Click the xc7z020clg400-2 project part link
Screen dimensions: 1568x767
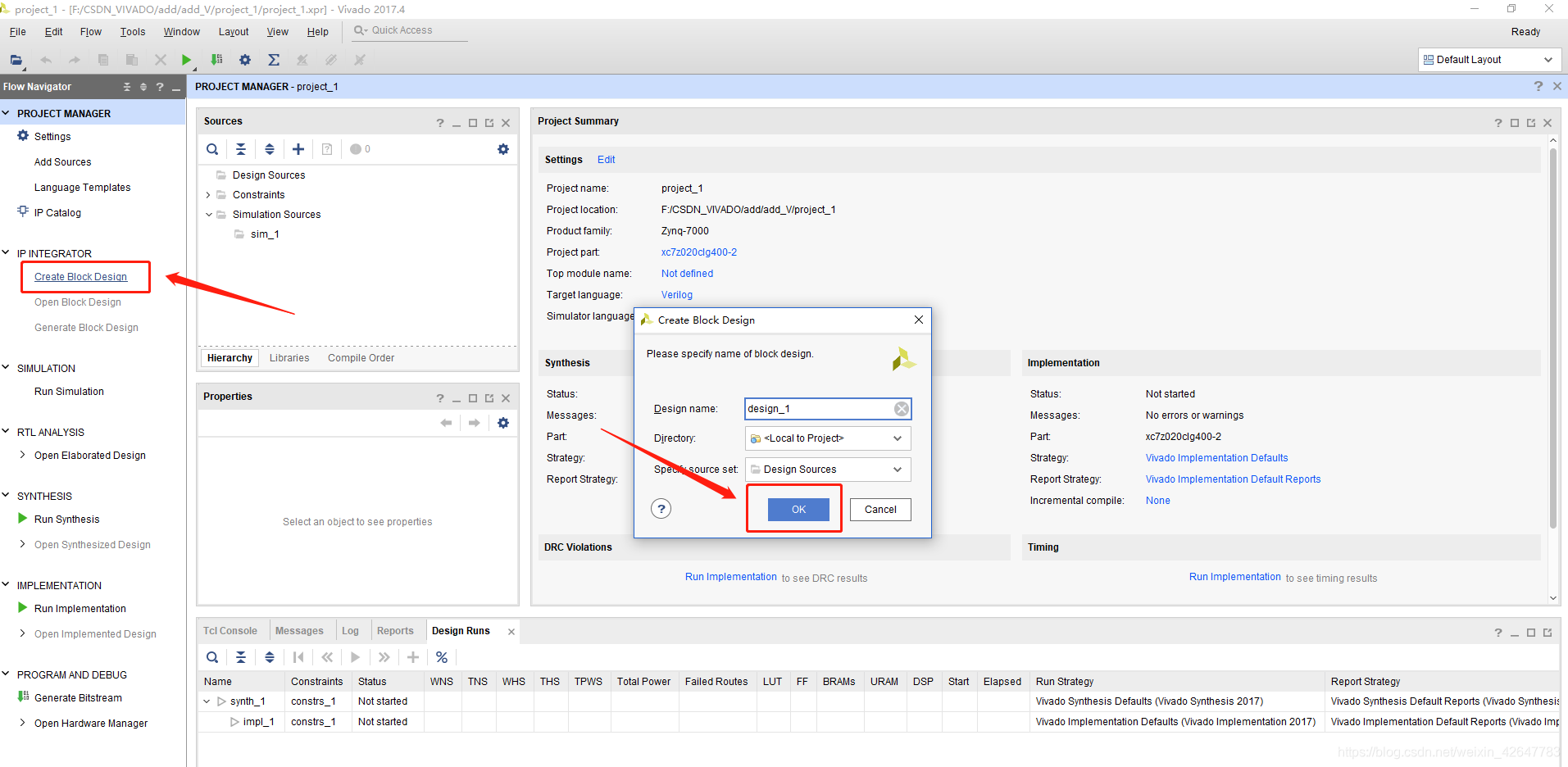699,252
